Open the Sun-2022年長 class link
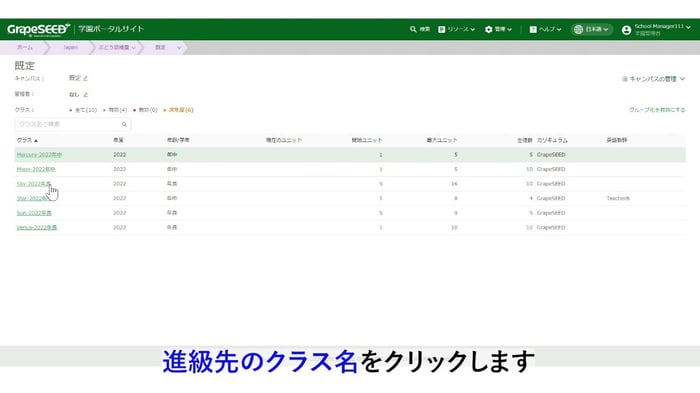The width and height of the screenshot is (700, 393). 34,213
